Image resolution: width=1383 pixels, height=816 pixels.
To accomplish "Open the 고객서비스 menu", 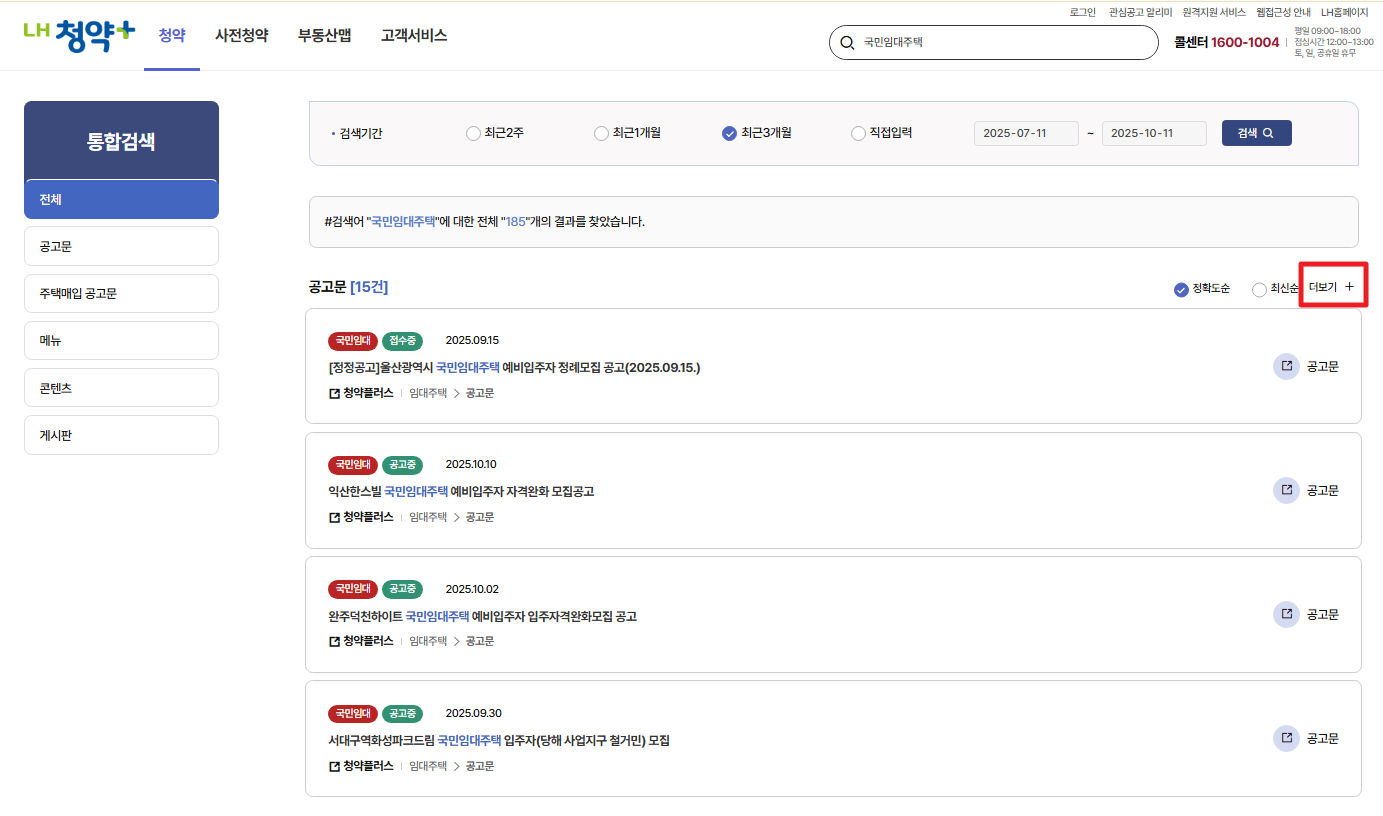I will click(413, 34).
